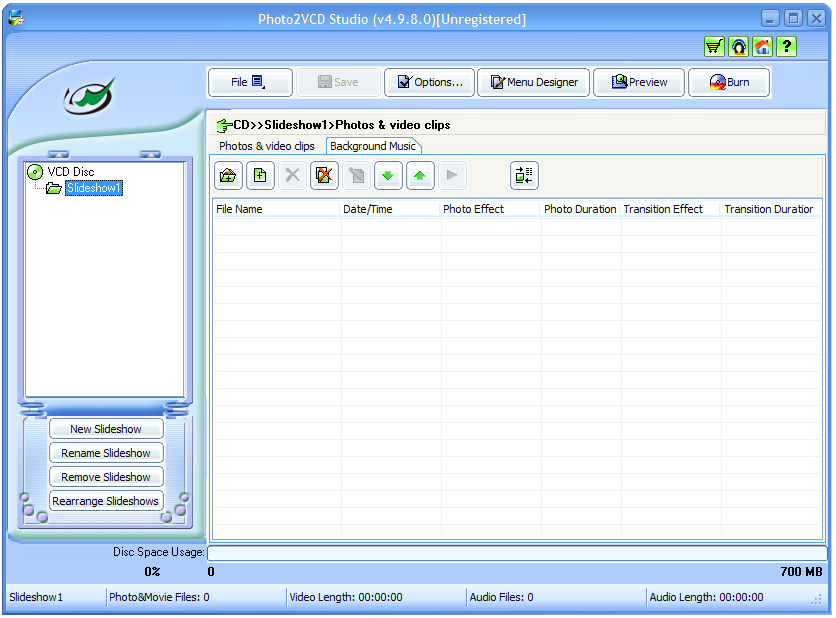Image resolution: width=836 pixels, height=618 pixels.
Task: Click the remove all photos icon
Action: click(324, 176)
